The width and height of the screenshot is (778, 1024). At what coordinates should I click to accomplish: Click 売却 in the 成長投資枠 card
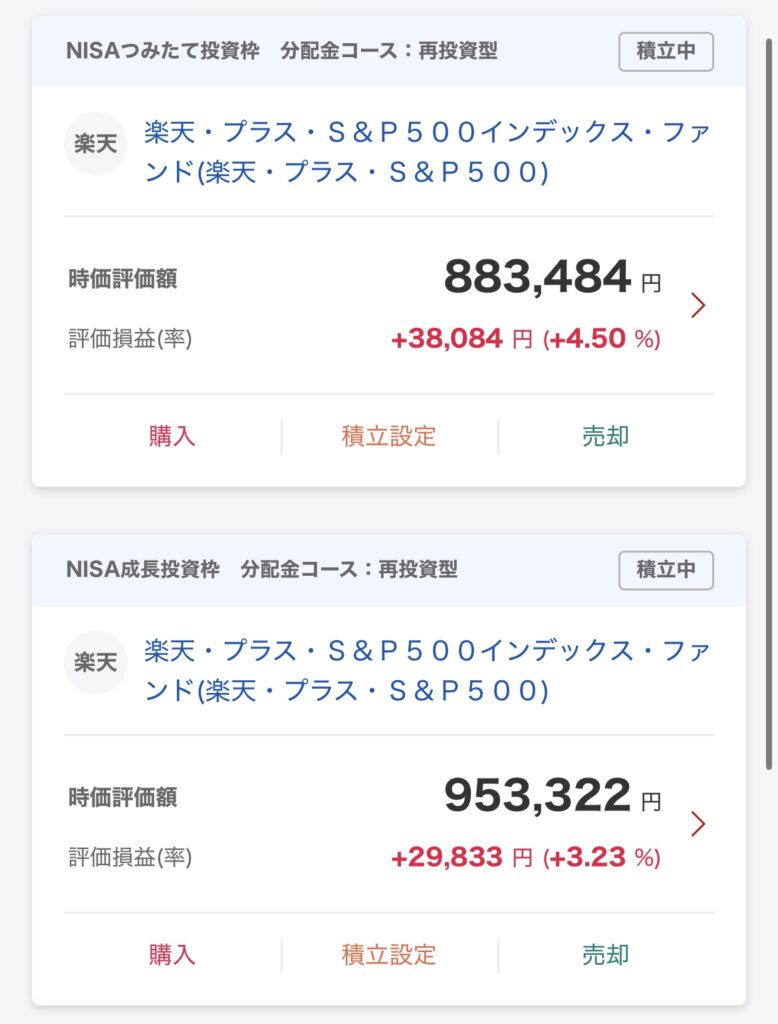click(x=606, y=955)
